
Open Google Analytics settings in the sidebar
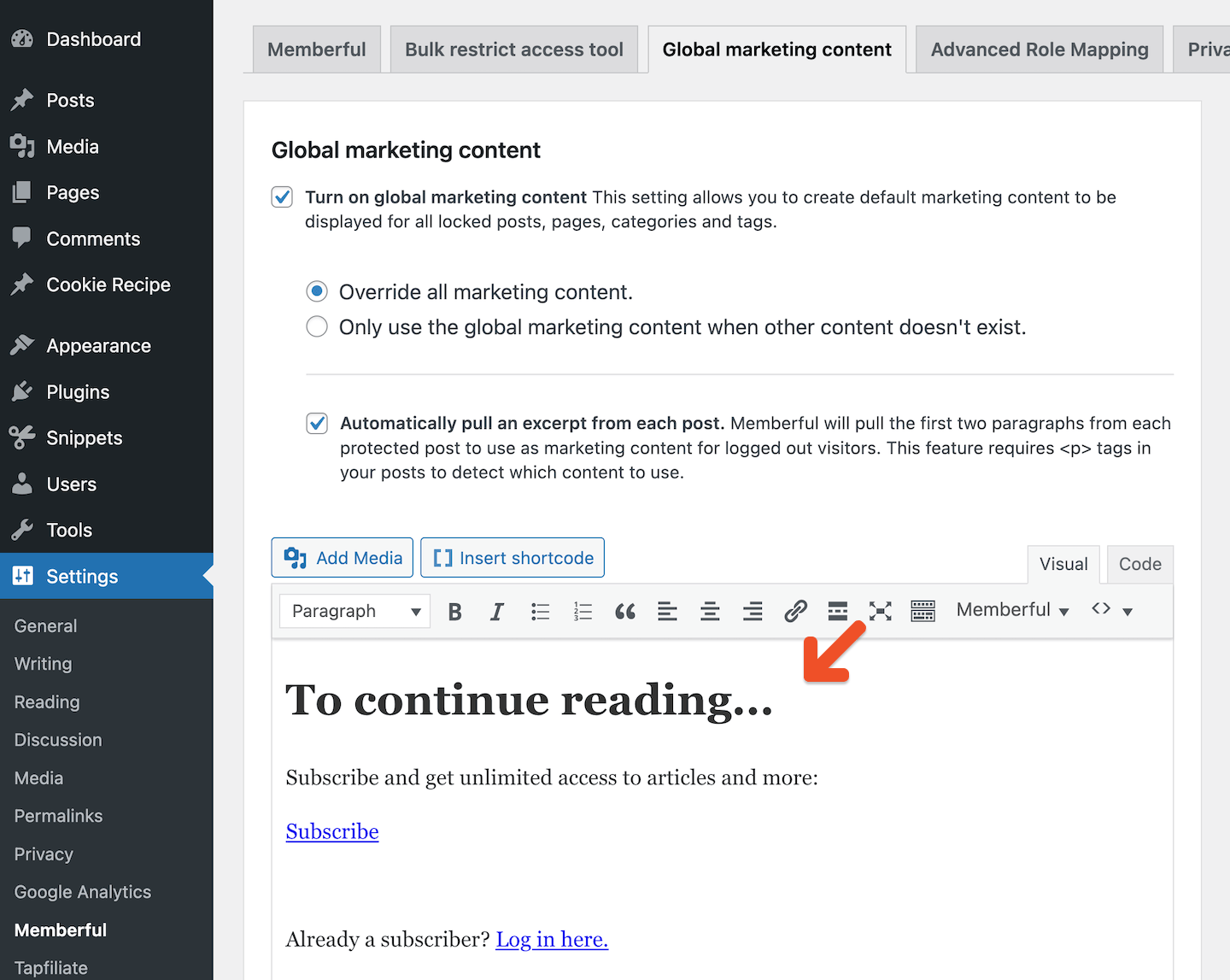click(x=82, y=891)
